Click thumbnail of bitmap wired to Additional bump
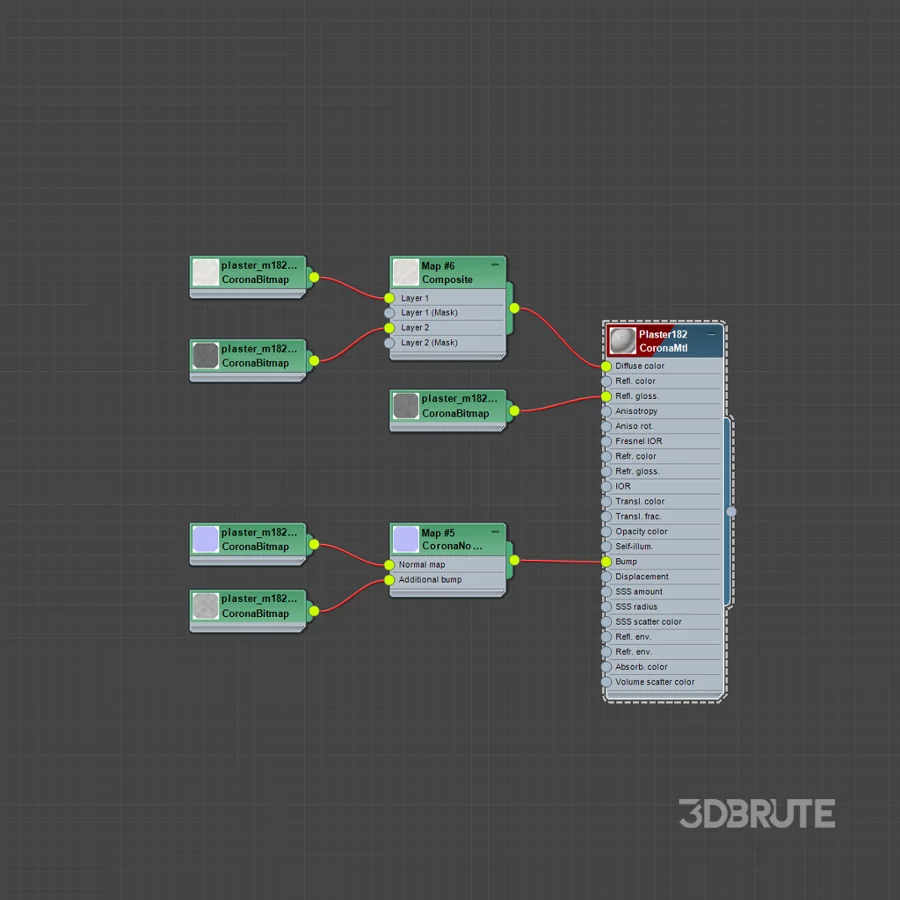900x900 pixels. 205,606
